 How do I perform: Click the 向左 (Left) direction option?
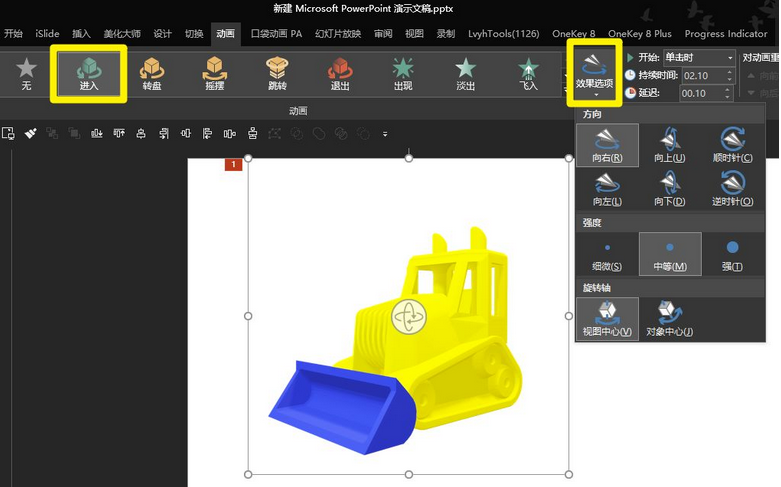pos(607,188)
